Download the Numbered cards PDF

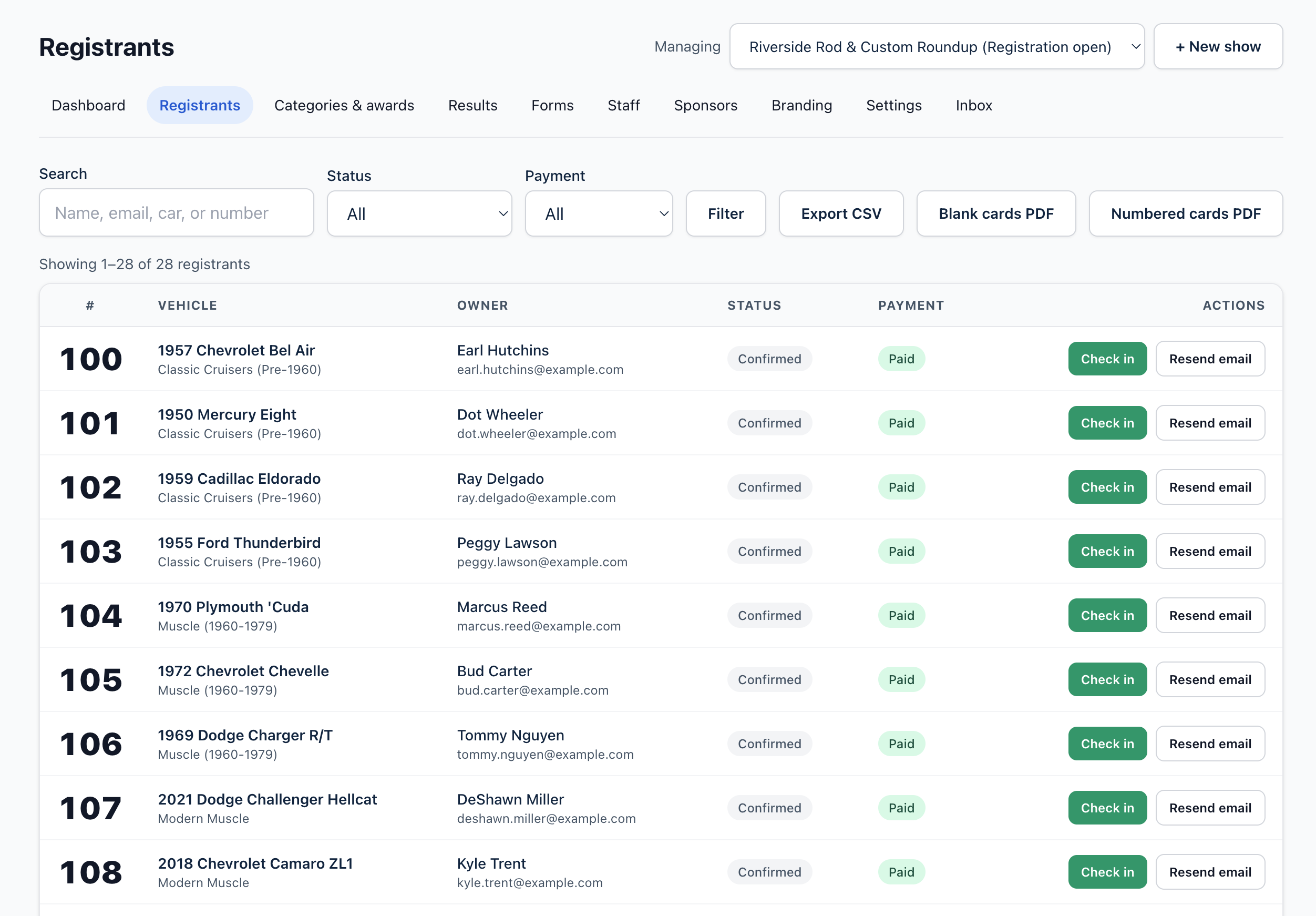pyautogui.click(x=1185, y=213)
